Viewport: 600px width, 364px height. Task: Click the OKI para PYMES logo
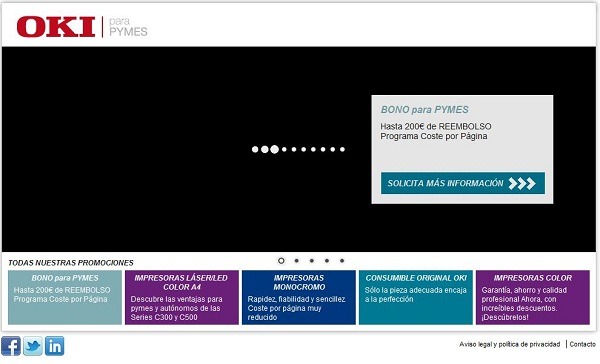tap(82, 27)
